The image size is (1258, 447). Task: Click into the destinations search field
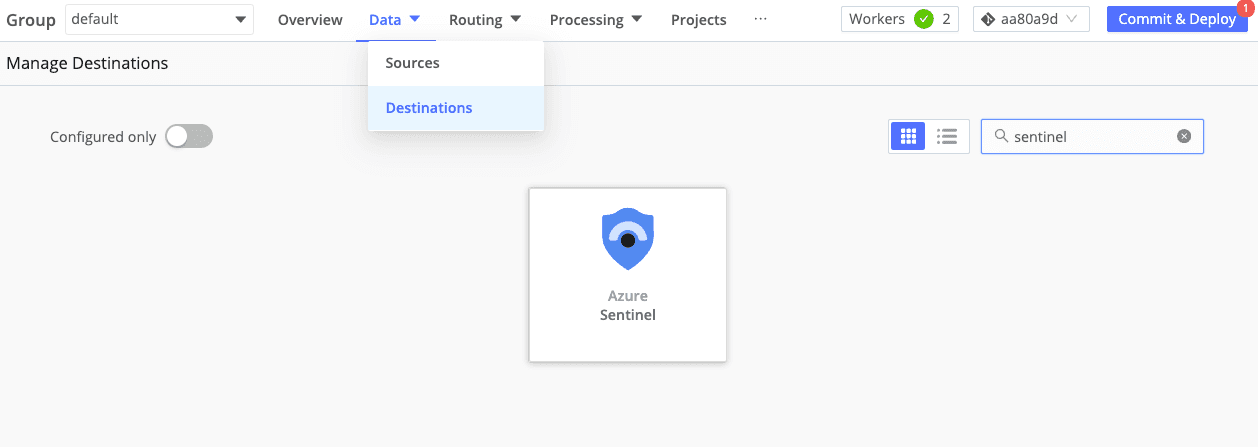1090,137
